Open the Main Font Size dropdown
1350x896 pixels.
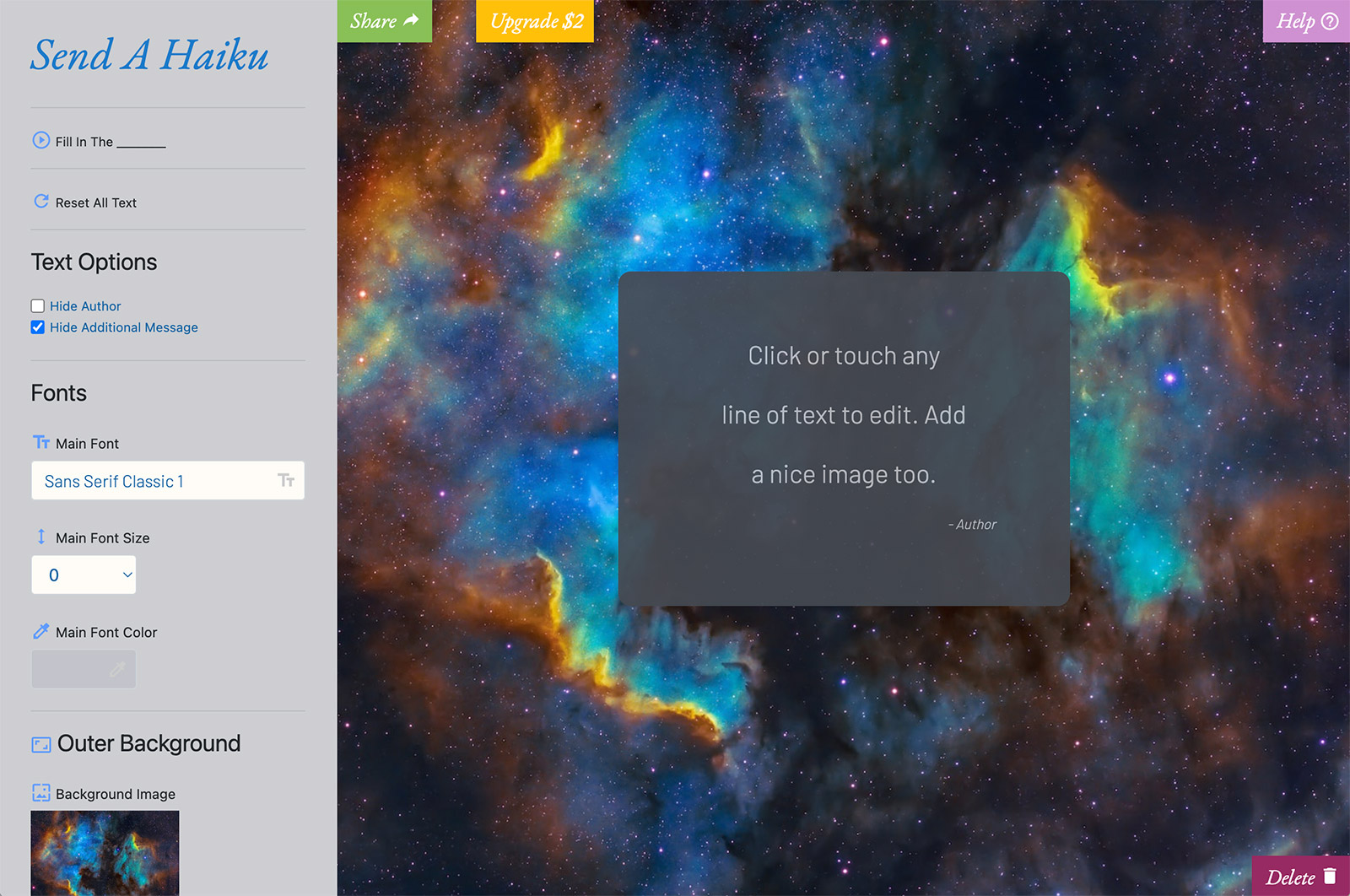[x=84, y=575]
